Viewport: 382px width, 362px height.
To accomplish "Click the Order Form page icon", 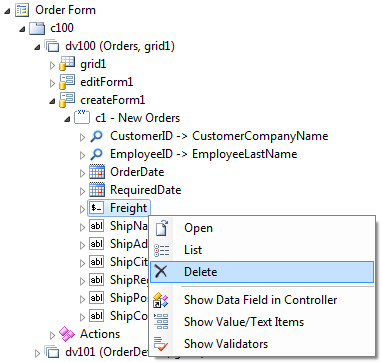I will point(22,10).
